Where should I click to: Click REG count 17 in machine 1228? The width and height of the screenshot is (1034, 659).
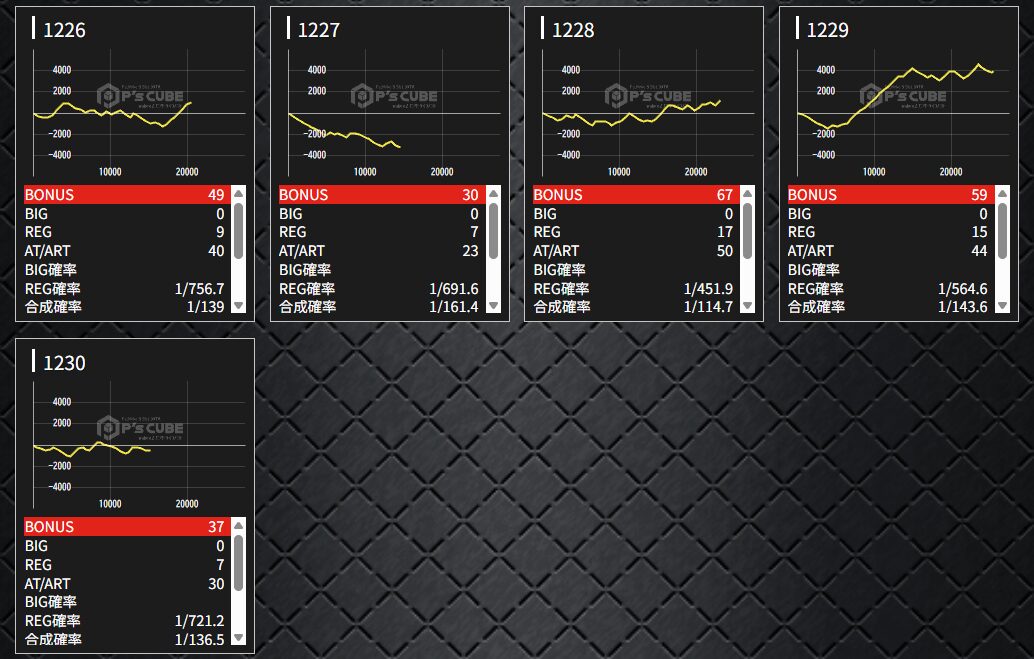click(725, 232)
